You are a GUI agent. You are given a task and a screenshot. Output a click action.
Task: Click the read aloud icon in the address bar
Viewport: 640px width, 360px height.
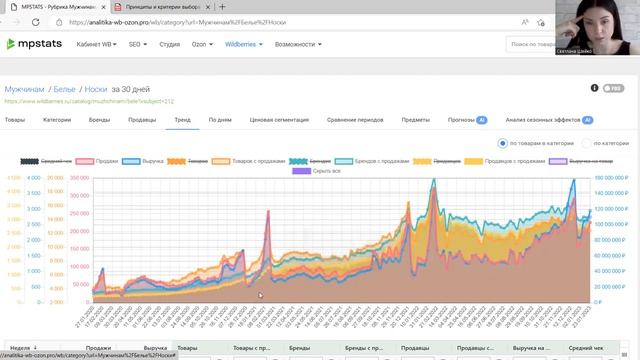click(x=525, y=22)
